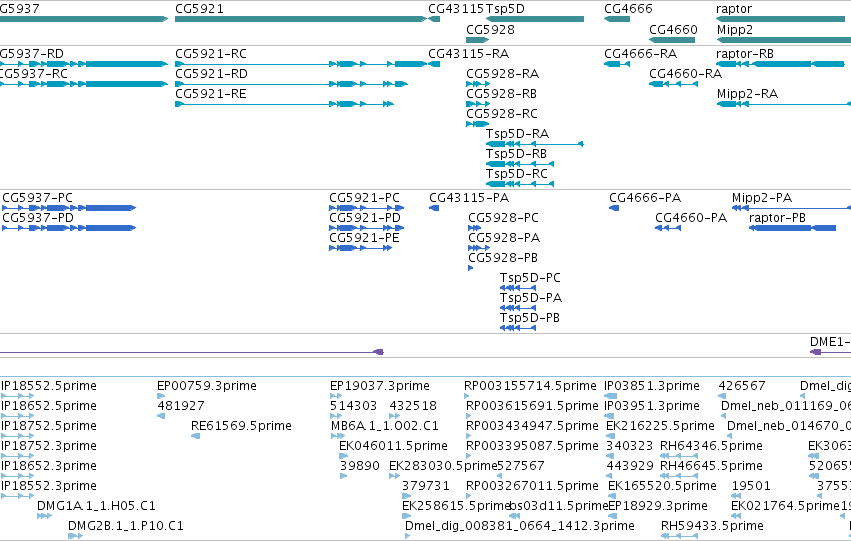Select the RP003155714.5prime EST label
This screenshot has width=851, height=541.
[530, 386]
